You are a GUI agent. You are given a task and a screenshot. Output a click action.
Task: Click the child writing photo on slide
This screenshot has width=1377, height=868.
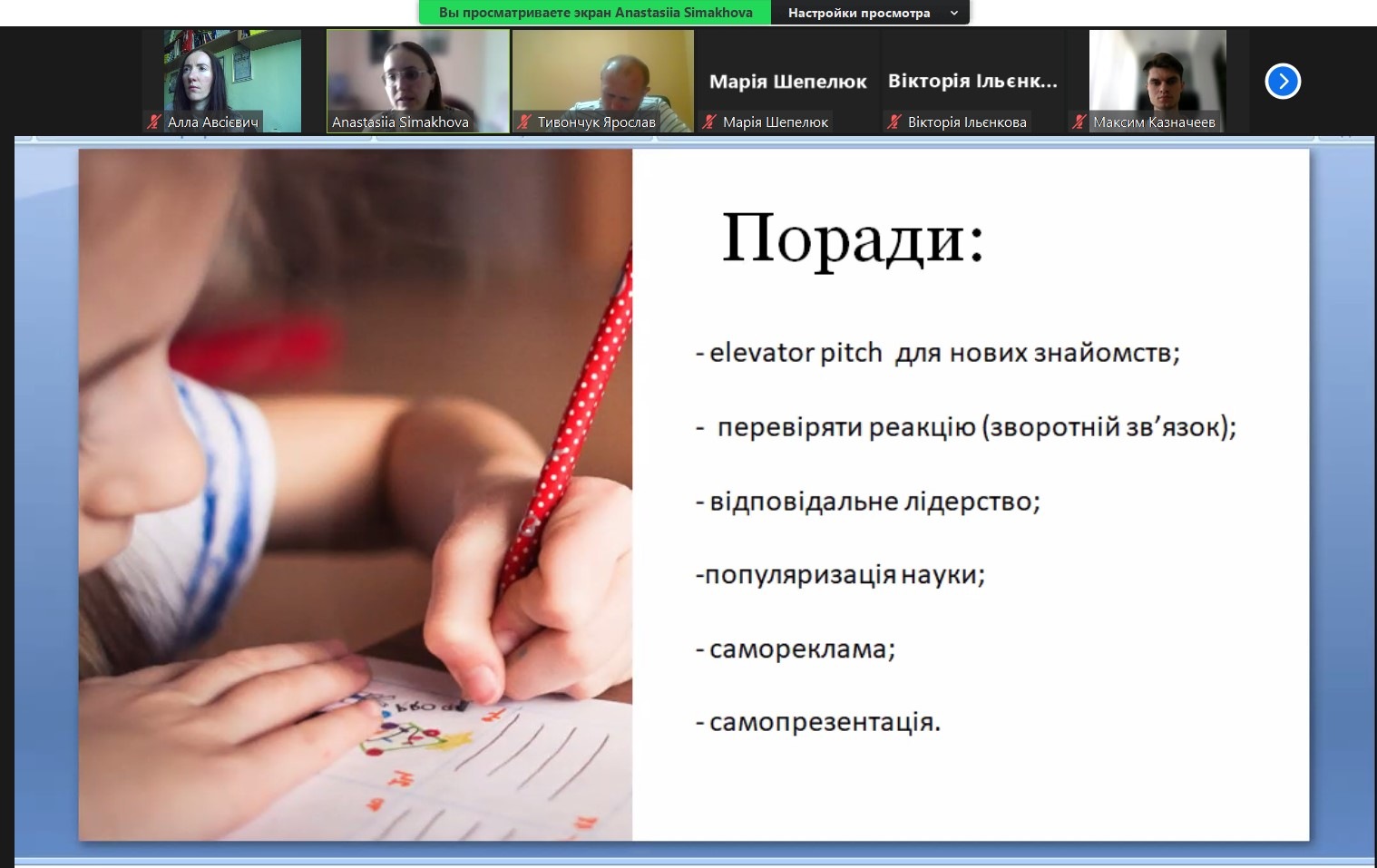coord(356,494)
